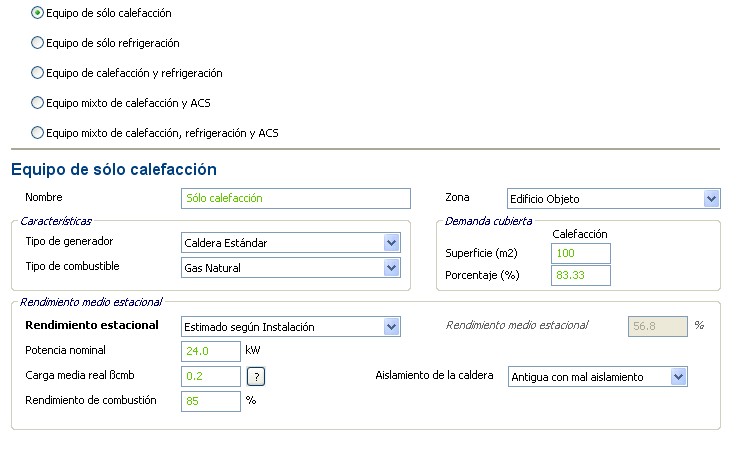Click the 'Potencia nominal' input field
This screenshot has height=449, width=739.
(x=211, y=351)
